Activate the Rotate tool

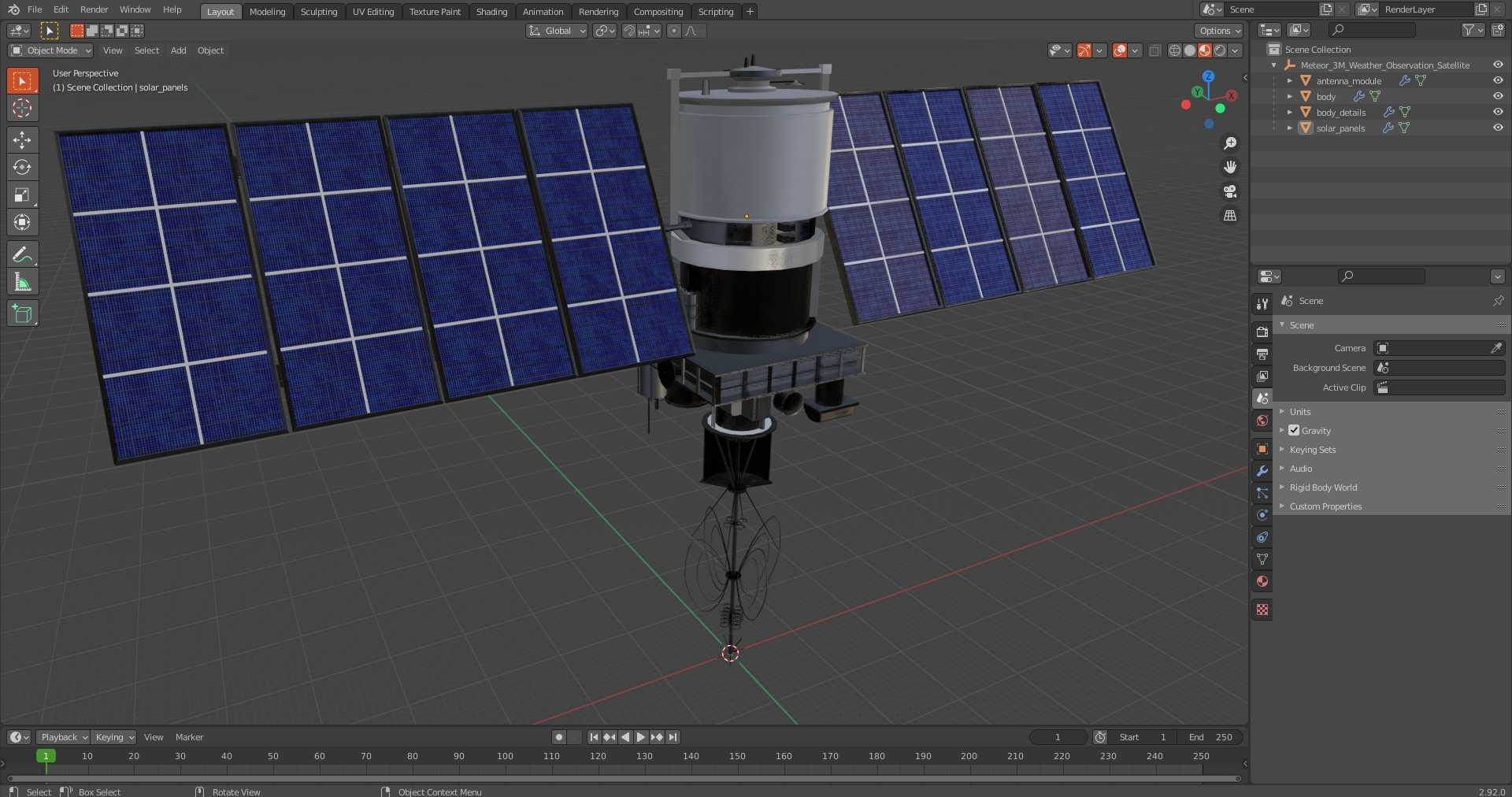pos(22,167)
